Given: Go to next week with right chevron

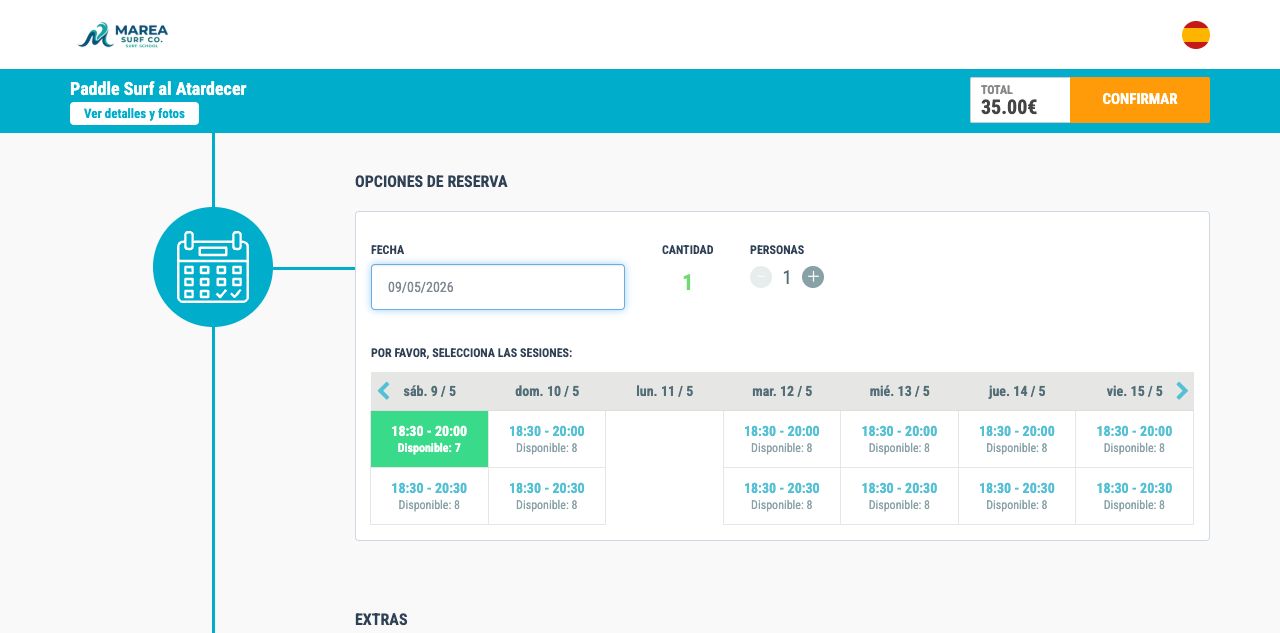Looking at the screenshot, I should [x=1182, y=391].
